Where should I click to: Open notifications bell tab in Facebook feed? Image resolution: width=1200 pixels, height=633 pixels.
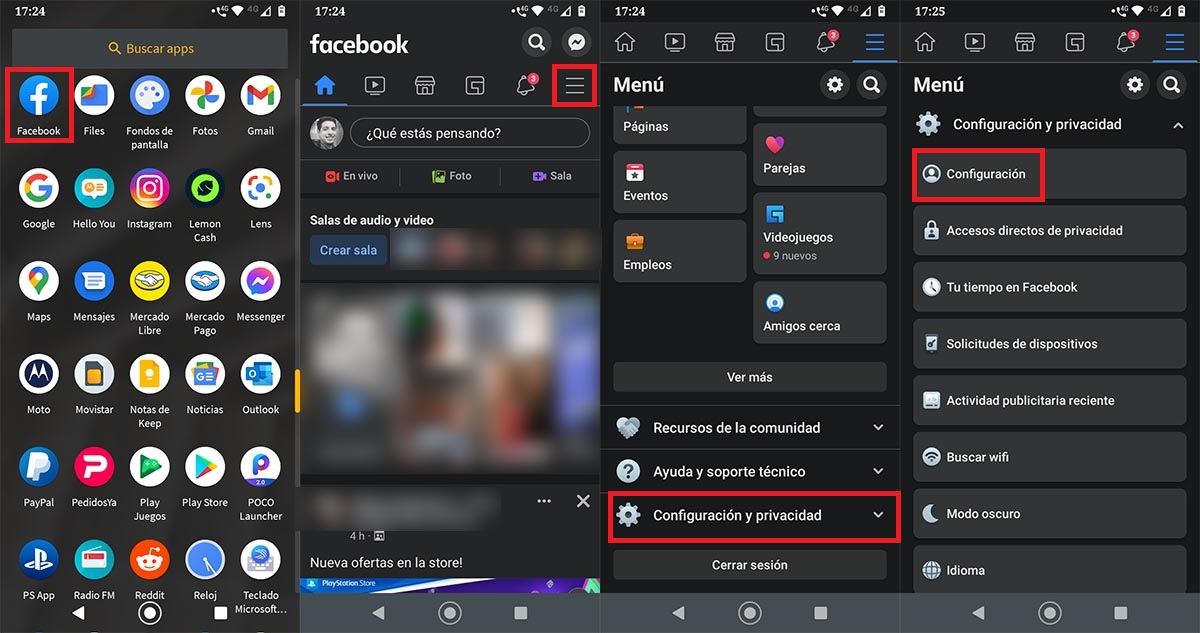point(525,86)
